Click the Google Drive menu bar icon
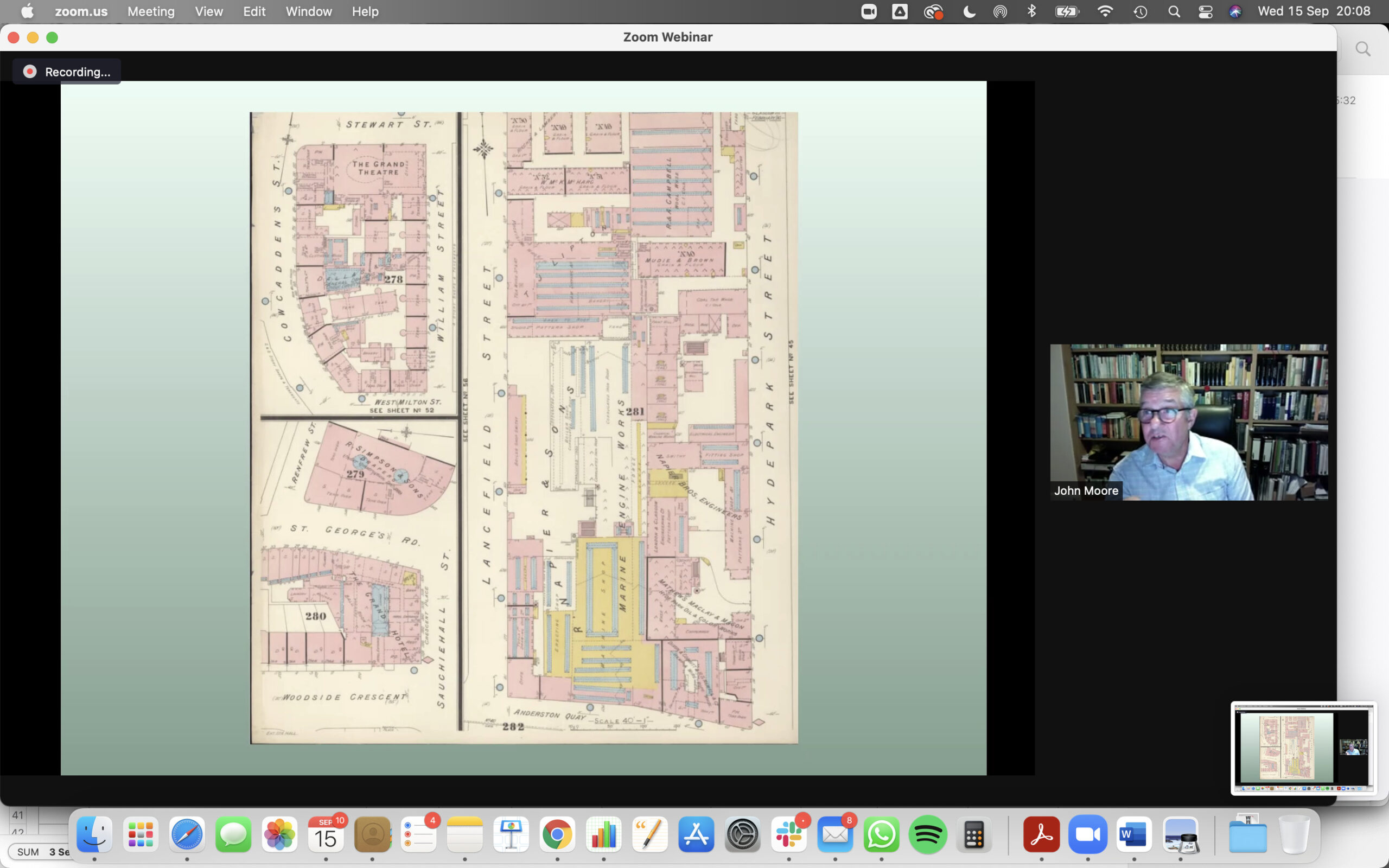 900,11
